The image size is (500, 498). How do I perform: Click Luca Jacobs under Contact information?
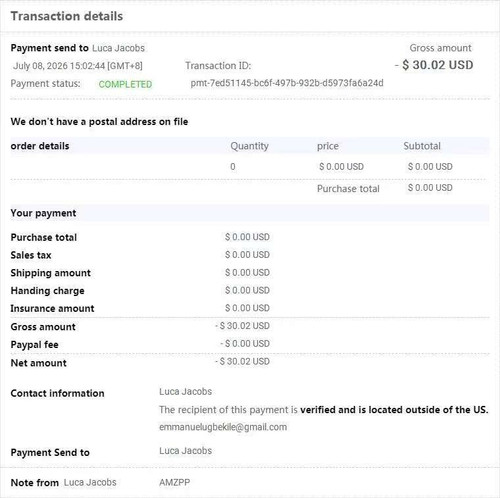185,392
